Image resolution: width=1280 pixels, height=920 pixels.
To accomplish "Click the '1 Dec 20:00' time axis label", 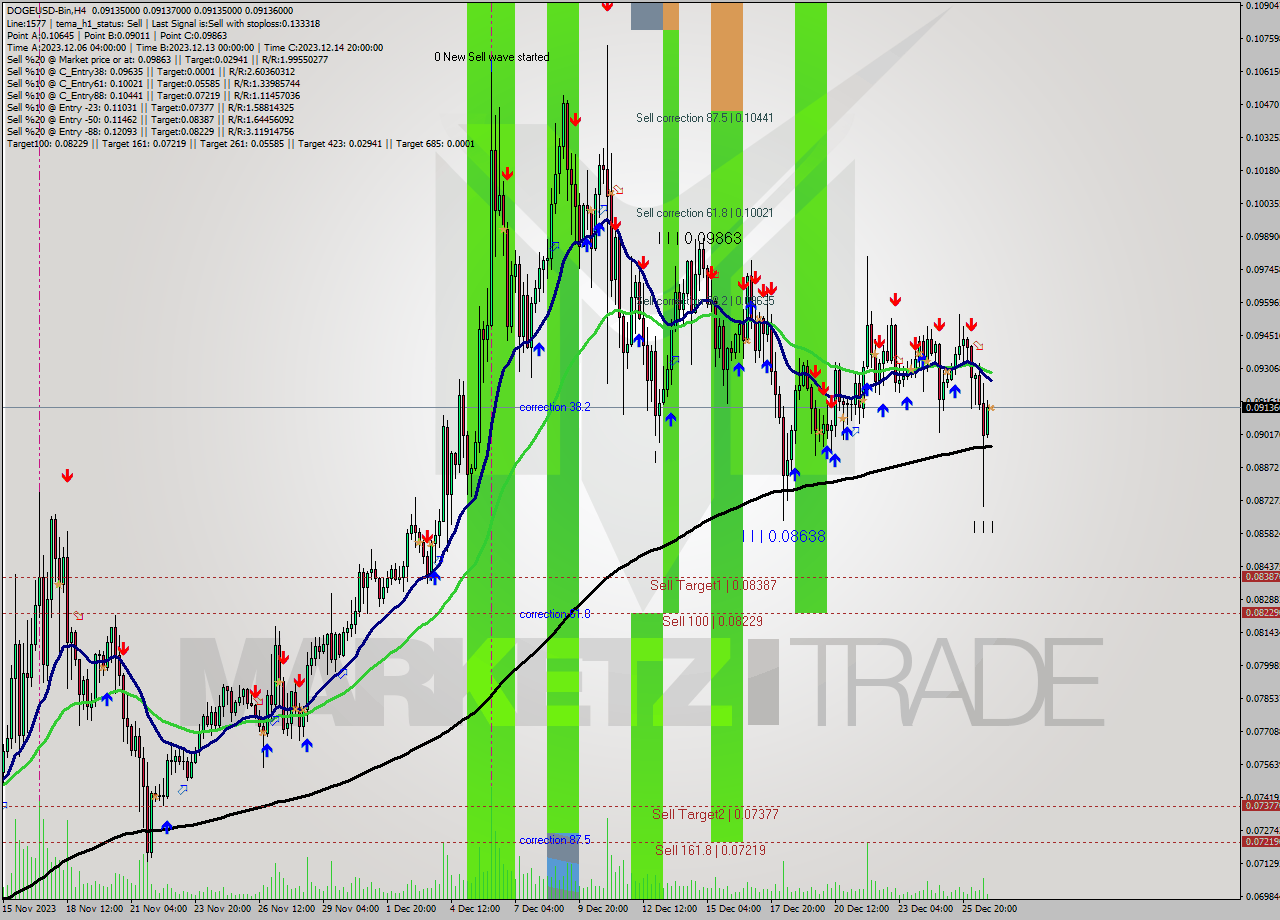I will [412, 909].
